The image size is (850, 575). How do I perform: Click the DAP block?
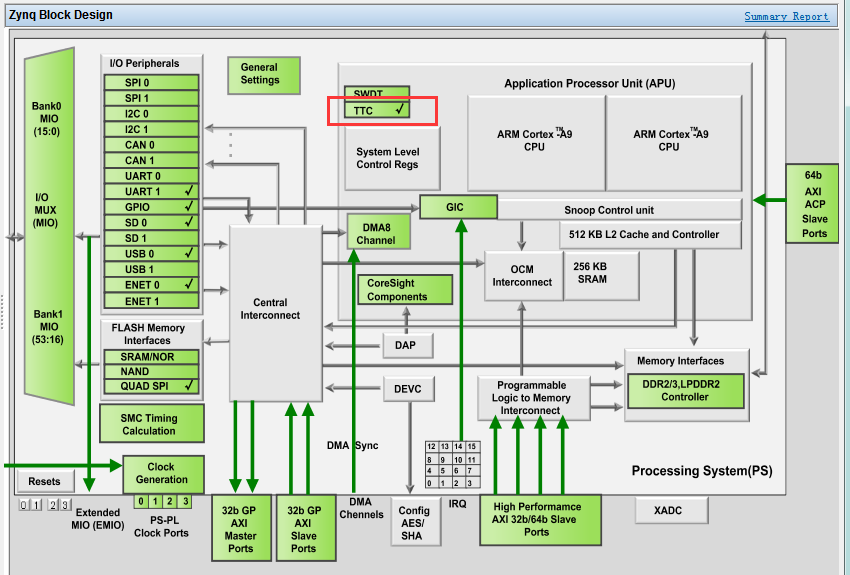[408, 346]
